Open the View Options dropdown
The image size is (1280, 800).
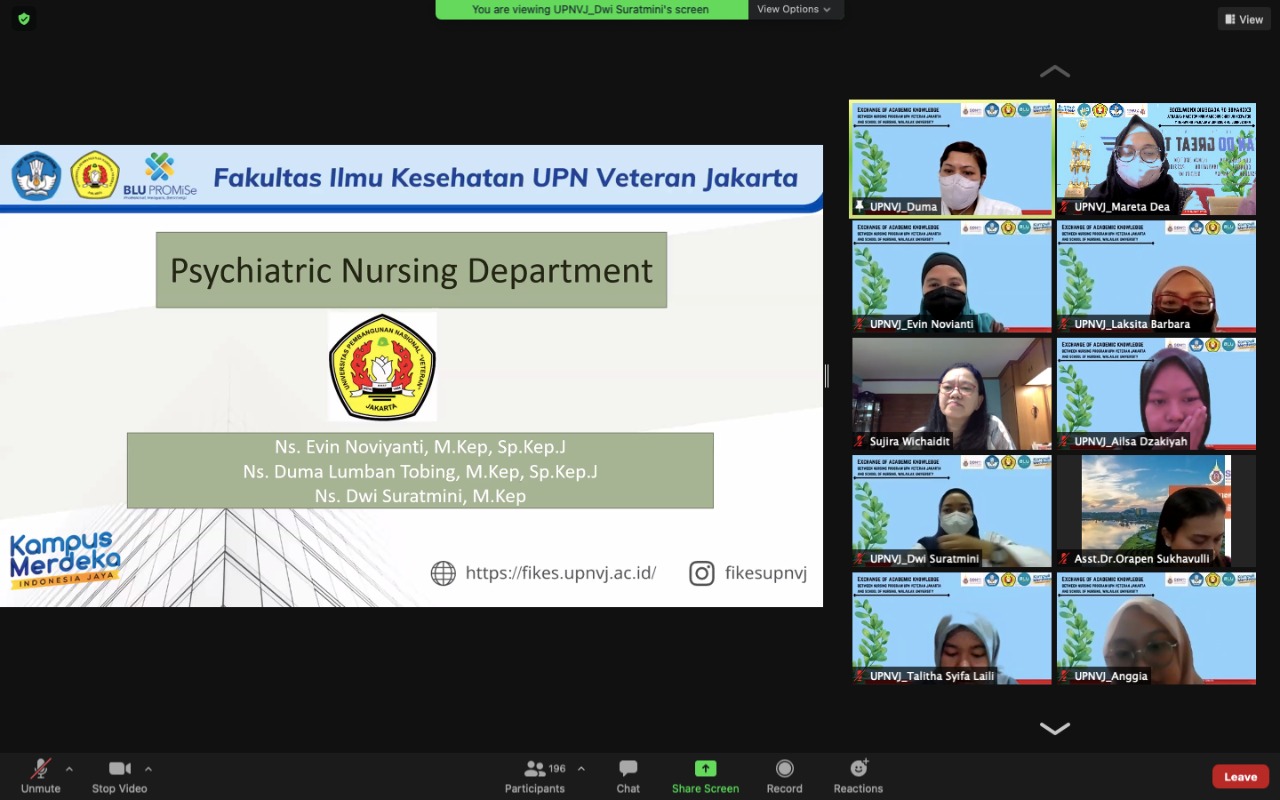(795, 10)
